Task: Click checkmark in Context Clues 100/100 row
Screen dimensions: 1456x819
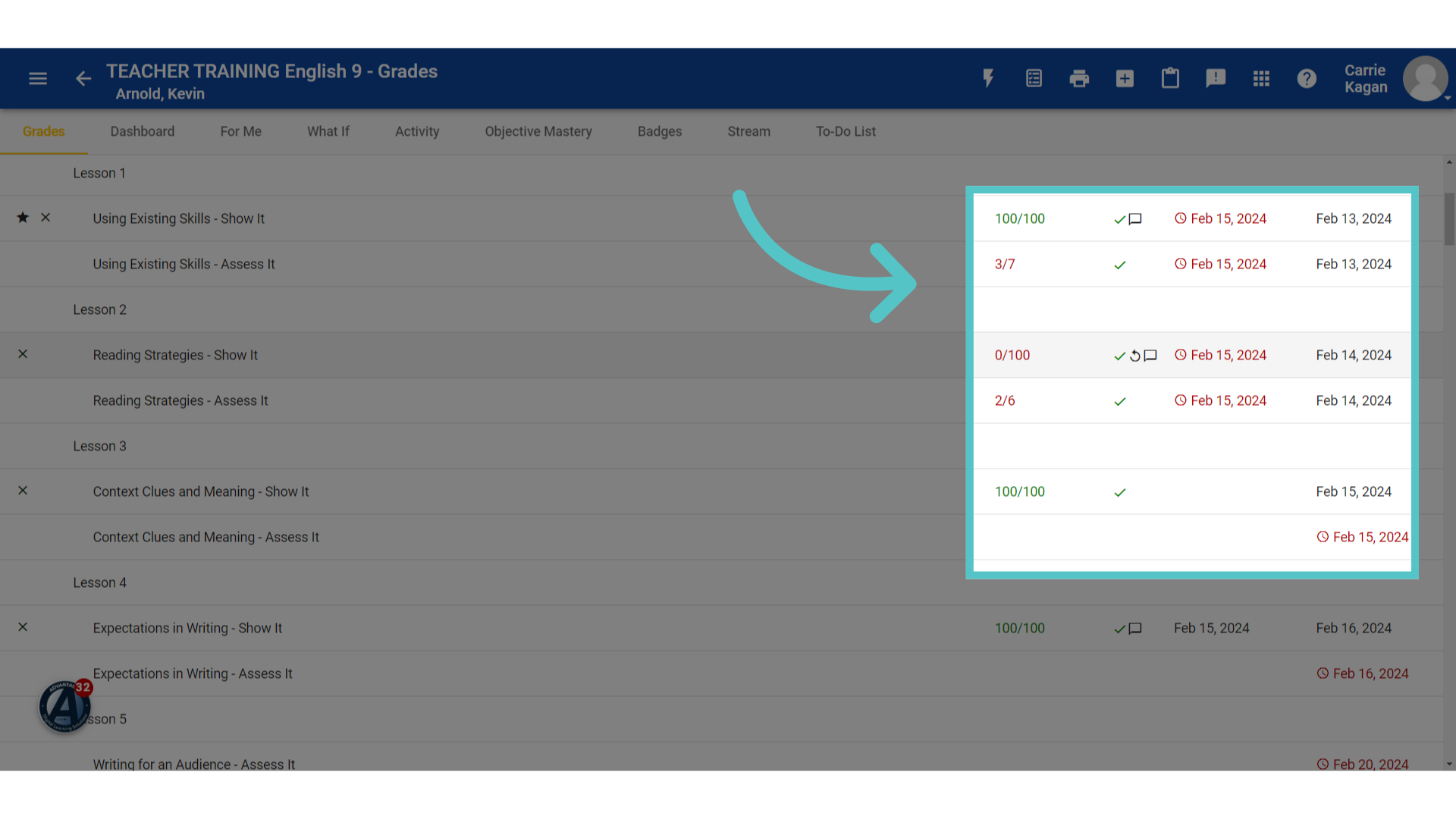Action: [1120, 492]
